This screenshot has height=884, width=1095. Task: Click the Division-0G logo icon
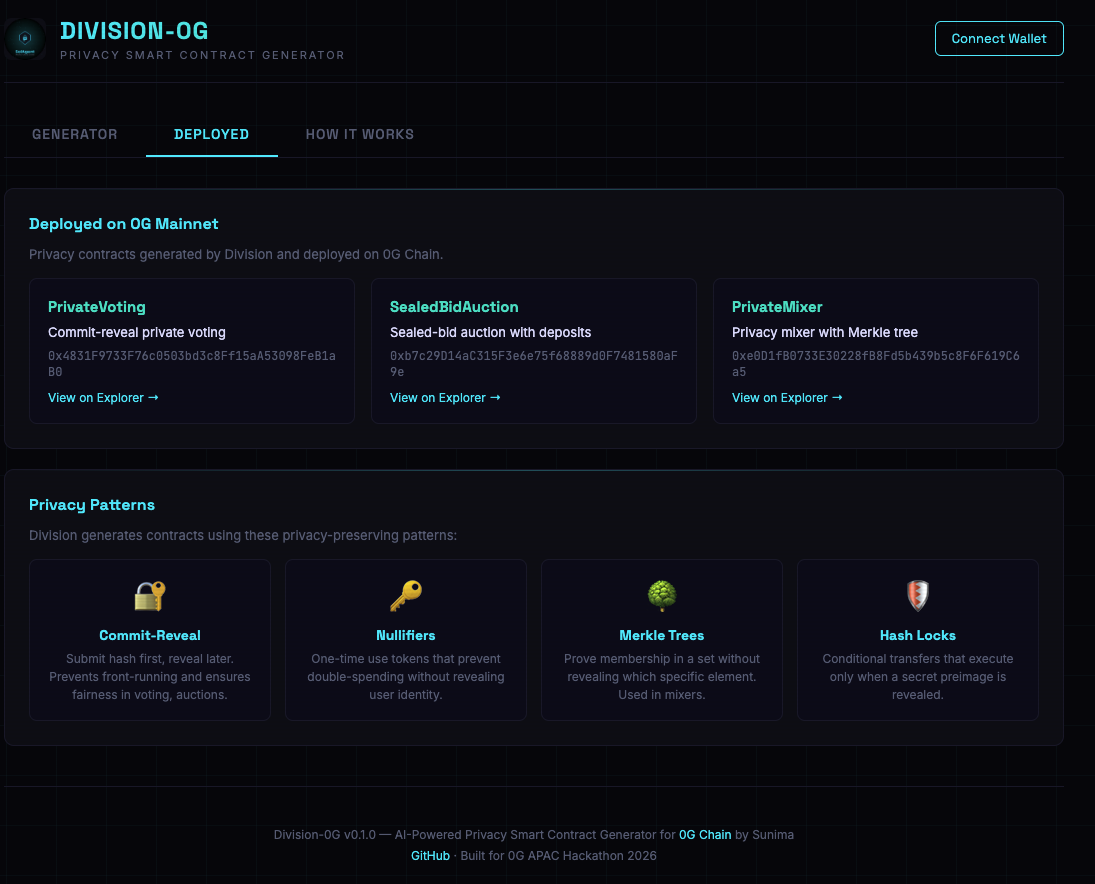tap(26, 39)
